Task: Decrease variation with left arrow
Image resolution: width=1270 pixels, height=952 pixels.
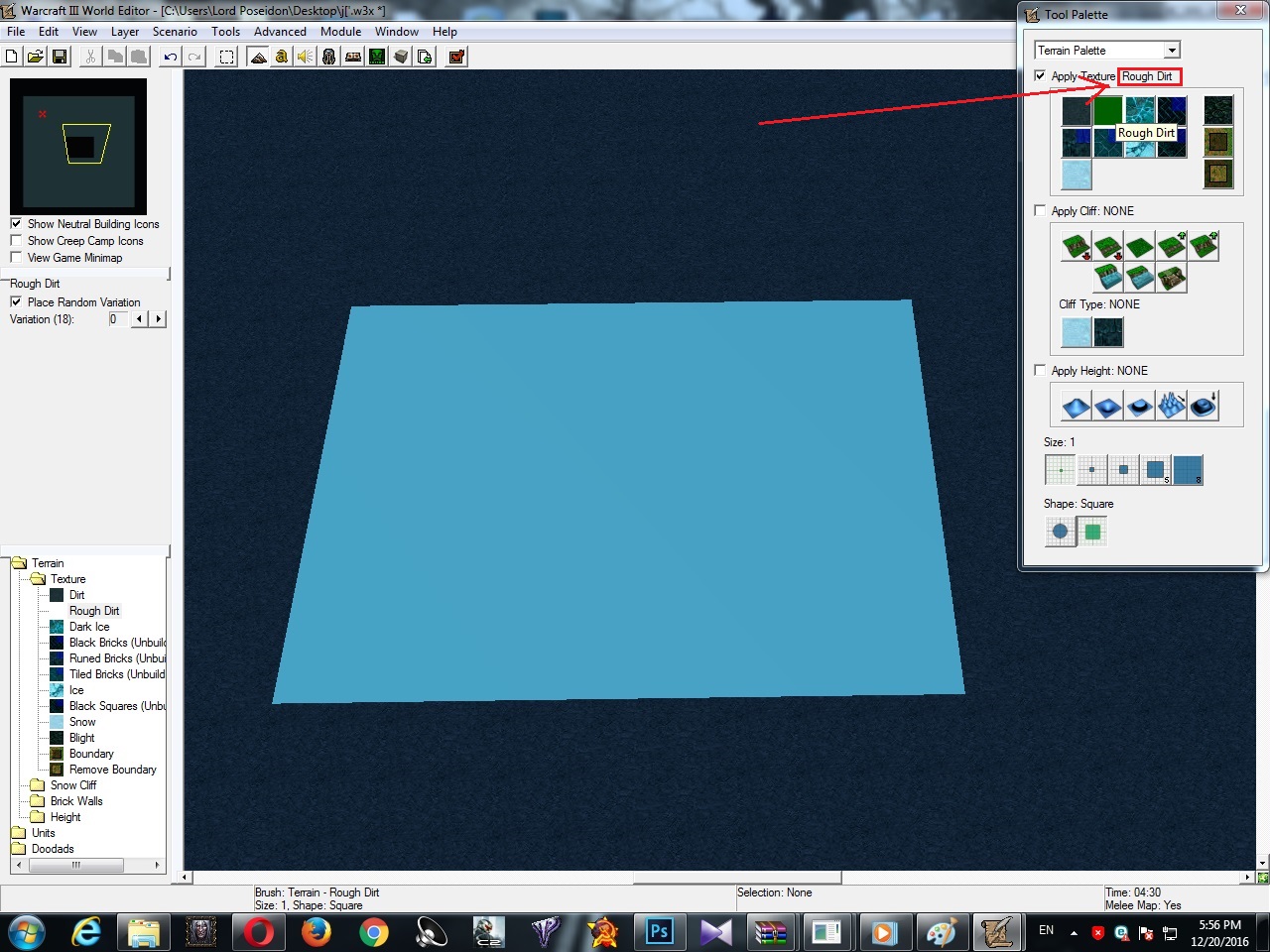Action: (x=139, y=319)
